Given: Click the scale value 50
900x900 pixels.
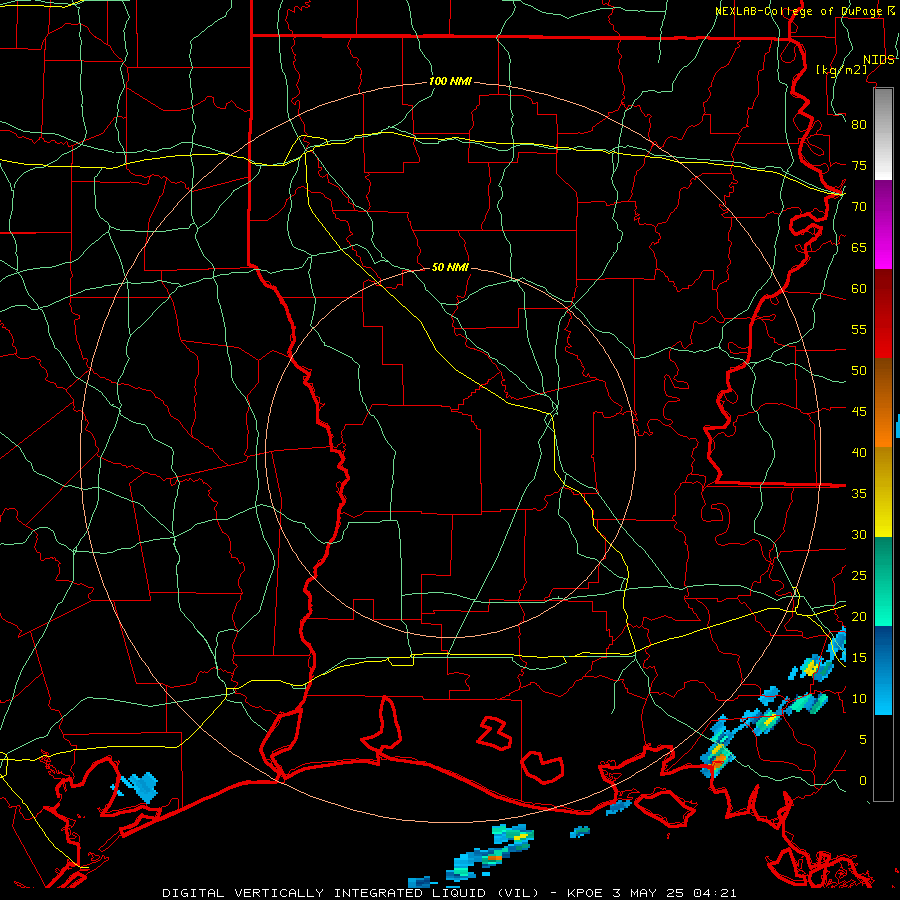Looking at the screenshot, I should click(x=859, y=371).
